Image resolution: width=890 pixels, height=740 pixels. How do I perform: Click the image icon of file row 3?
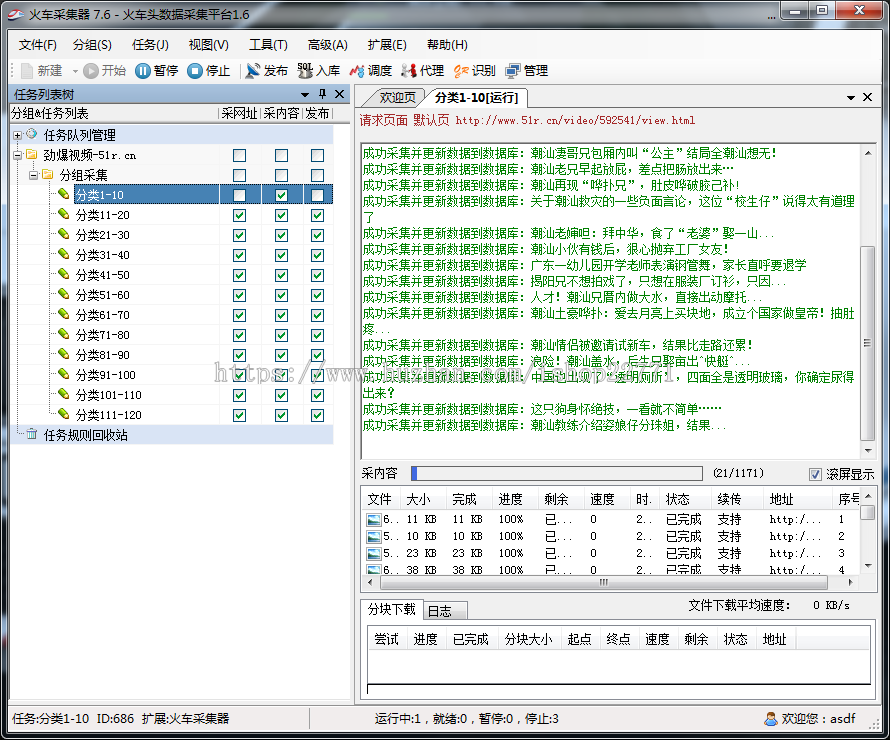coord(374,553)
